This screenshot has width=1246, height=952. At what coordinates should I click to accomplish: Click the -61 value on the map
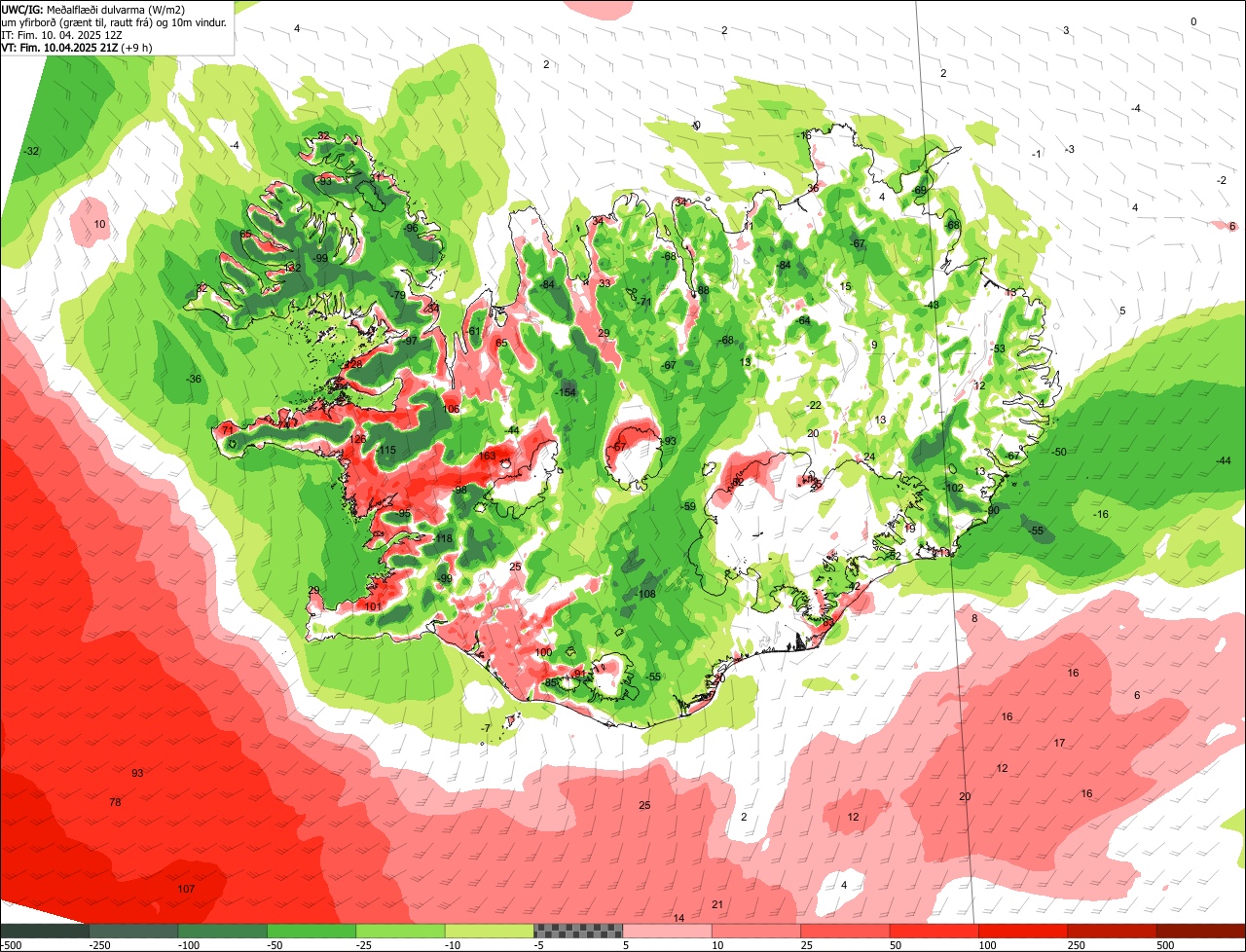click(x=473, y=332)
